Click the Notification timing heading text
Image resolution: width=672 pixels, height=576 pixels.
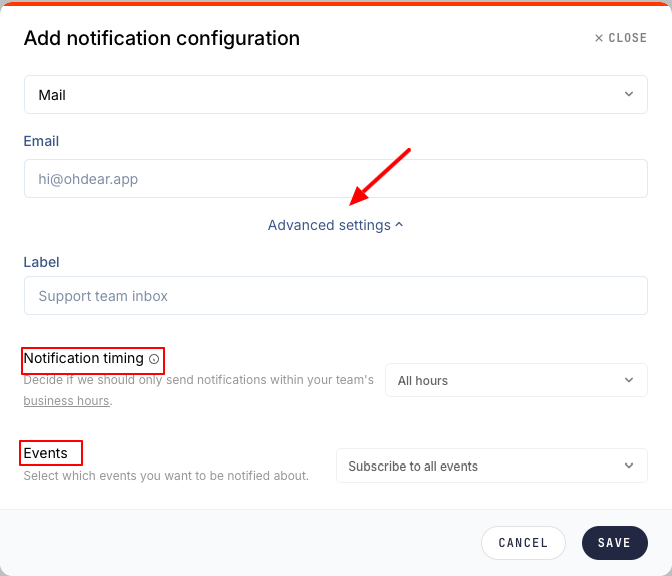pos(84,358)
